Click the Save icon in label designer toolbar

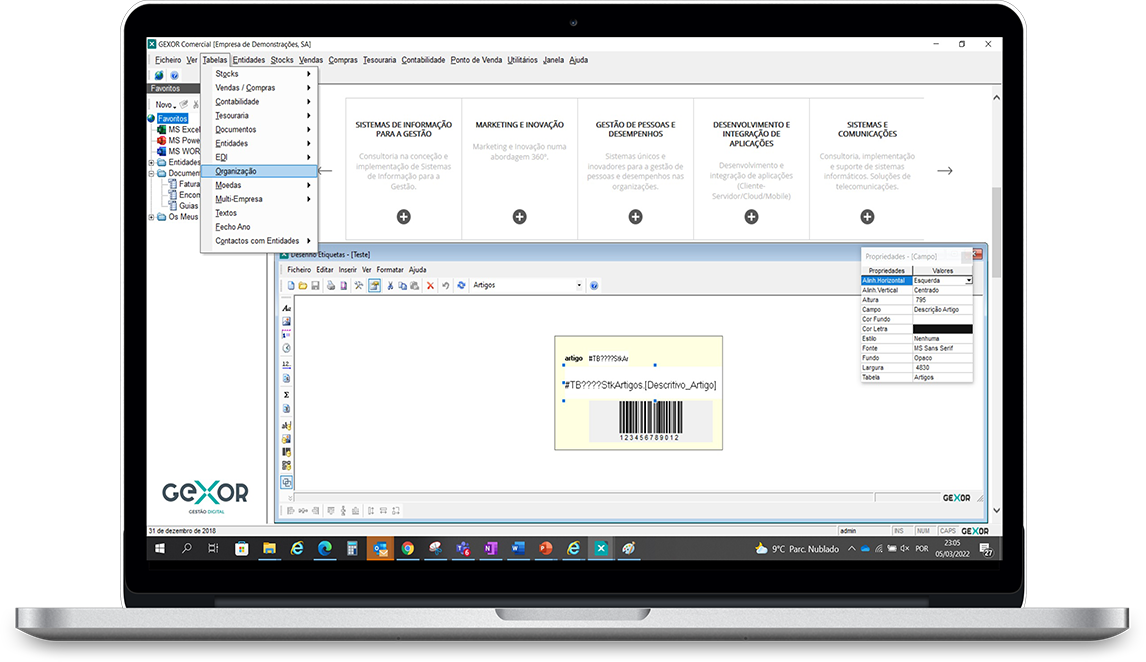click(x=315, y=285)
